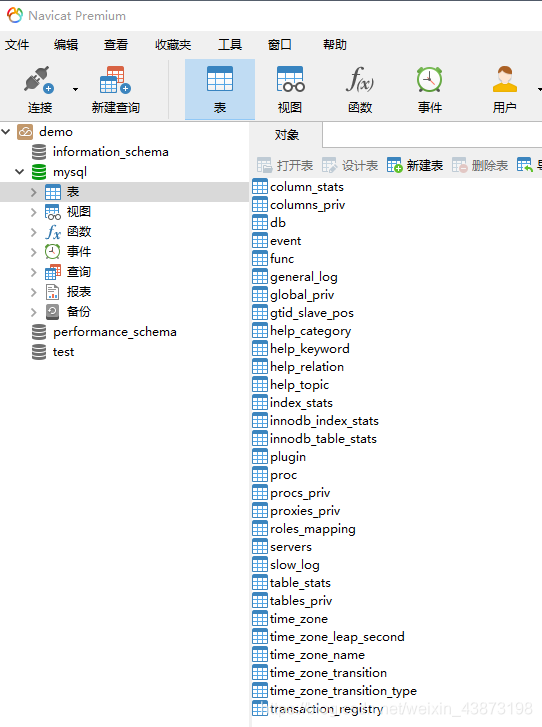Screen dimensions: 542x727
Task: Click the Design Table (设计表) button
Action: pyautogui.click(x=350, y=165)
